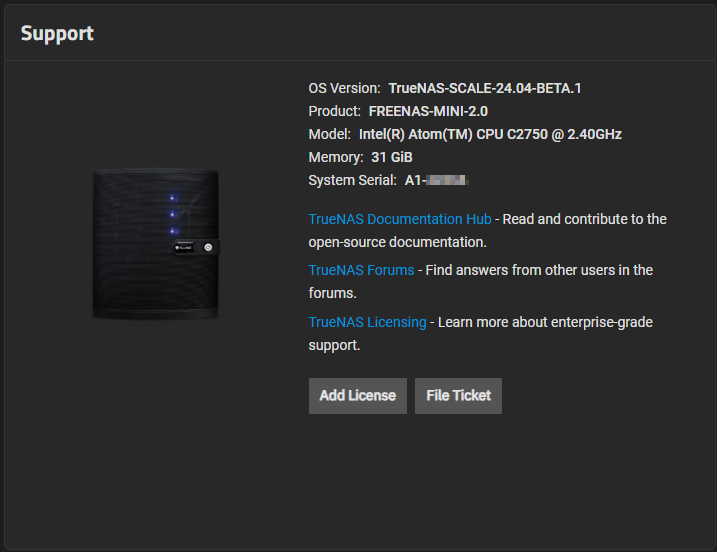
Task: Click the power button on the server image
Action: [x=209, y=246]
